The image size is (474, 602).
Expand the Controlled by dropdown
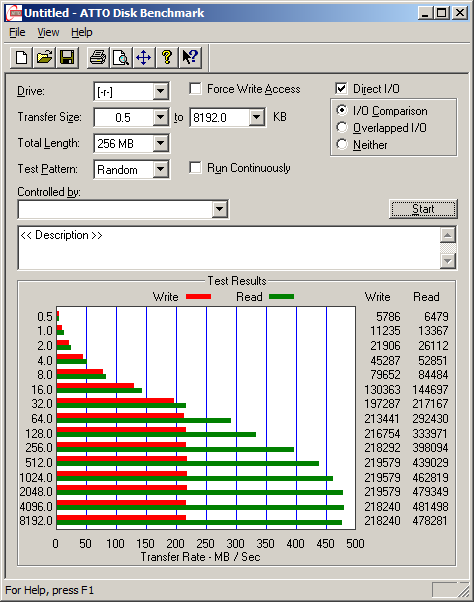click(220, 209)
